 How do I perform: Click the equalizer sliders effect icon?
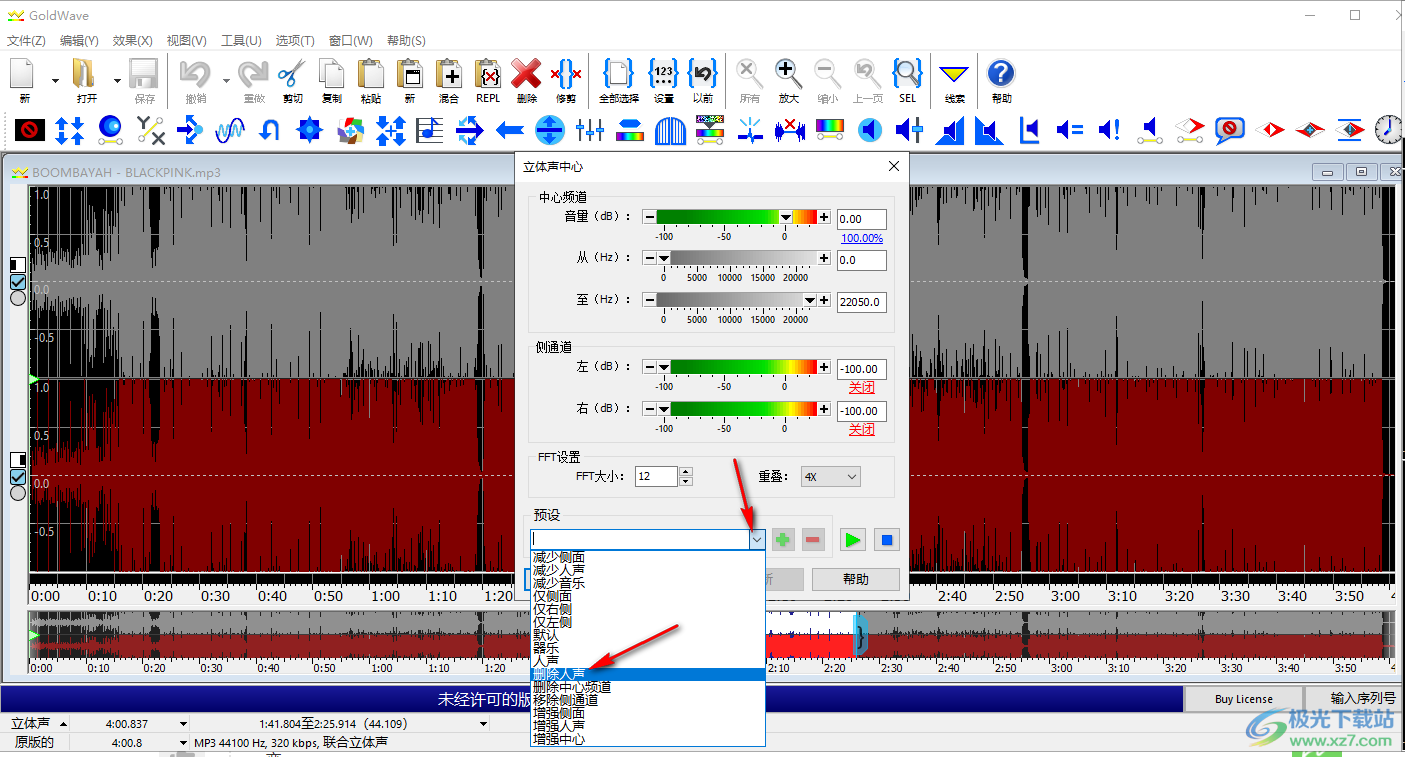(590, 130)
